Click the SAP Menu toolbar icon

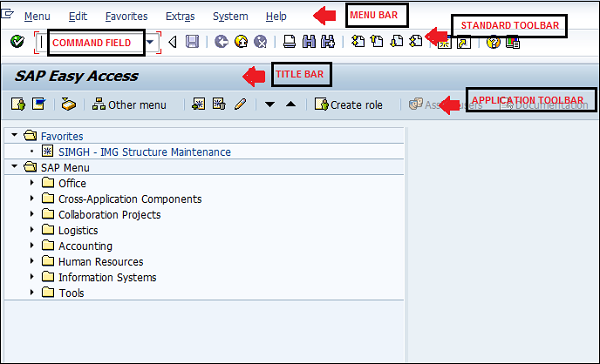point(39,104)
